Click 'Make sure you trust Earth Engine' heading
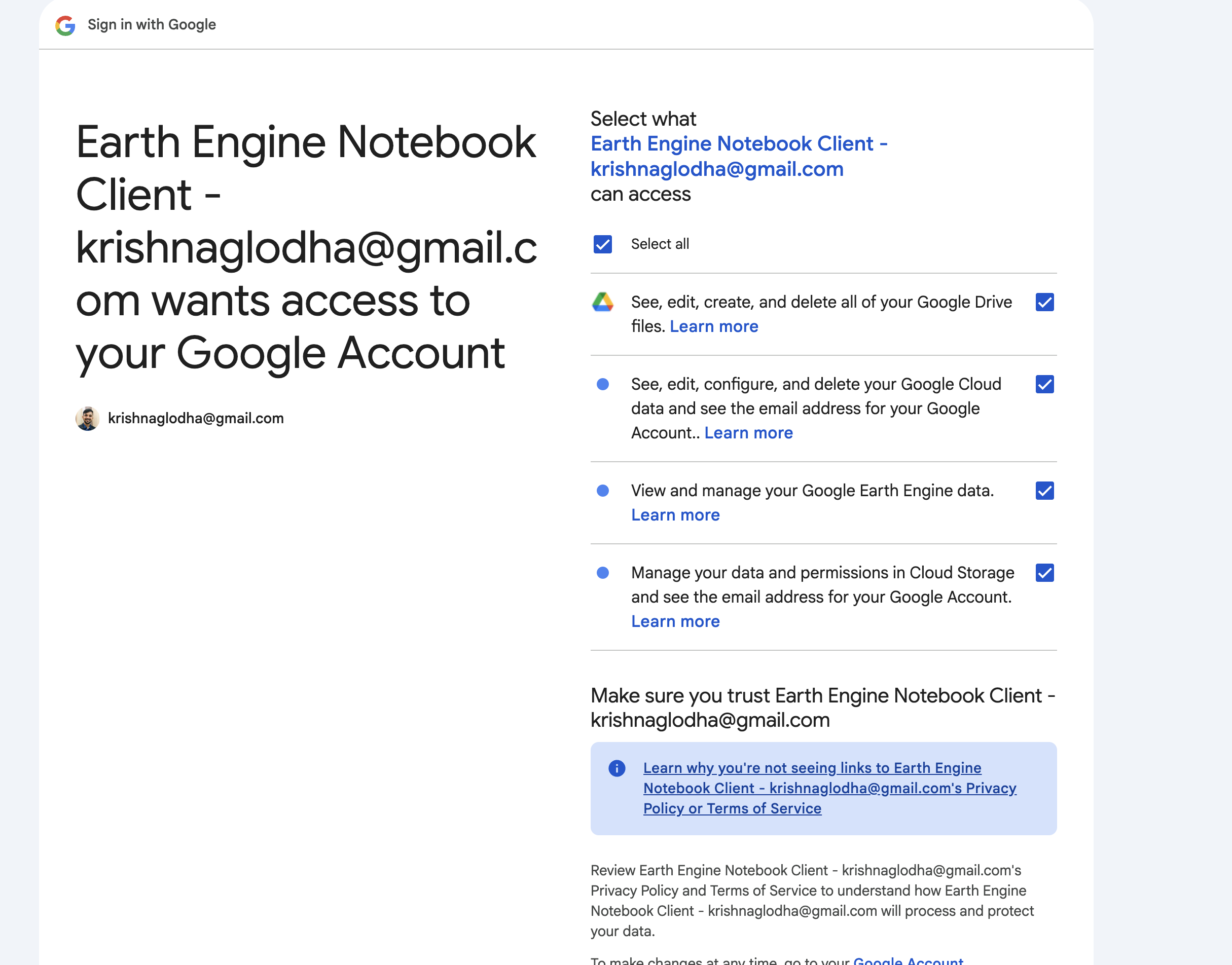 (x=823, y=708)
